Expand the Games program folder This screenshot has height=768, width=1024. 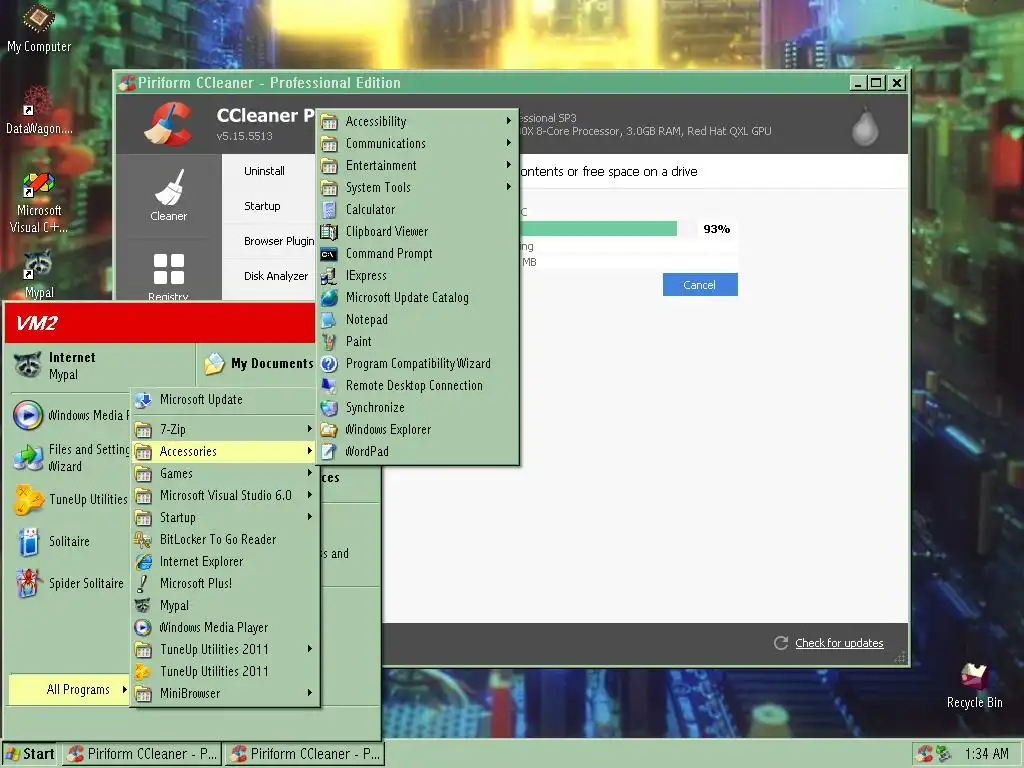coord(224,473)
